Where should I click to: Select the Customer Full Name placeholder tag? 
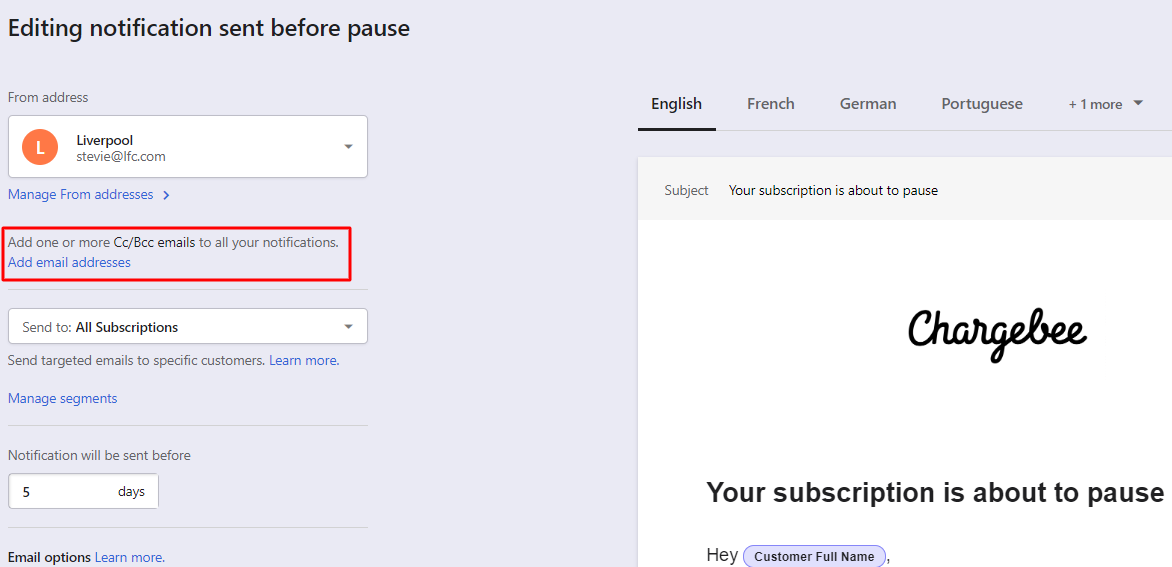point(813,557)
